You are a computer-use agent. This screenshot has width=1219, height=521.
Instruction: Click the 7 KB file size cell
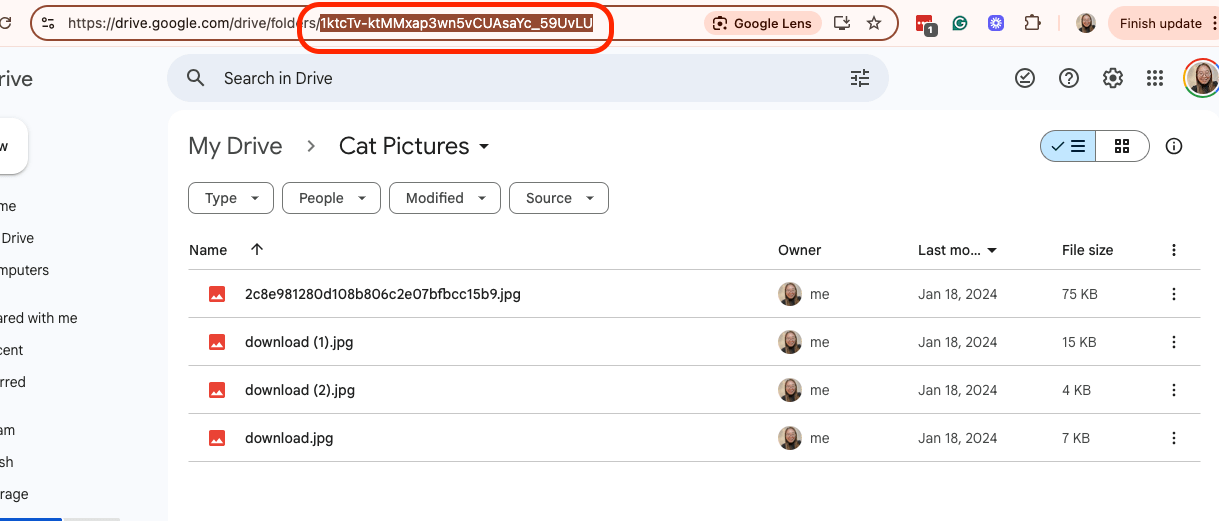1076,438
